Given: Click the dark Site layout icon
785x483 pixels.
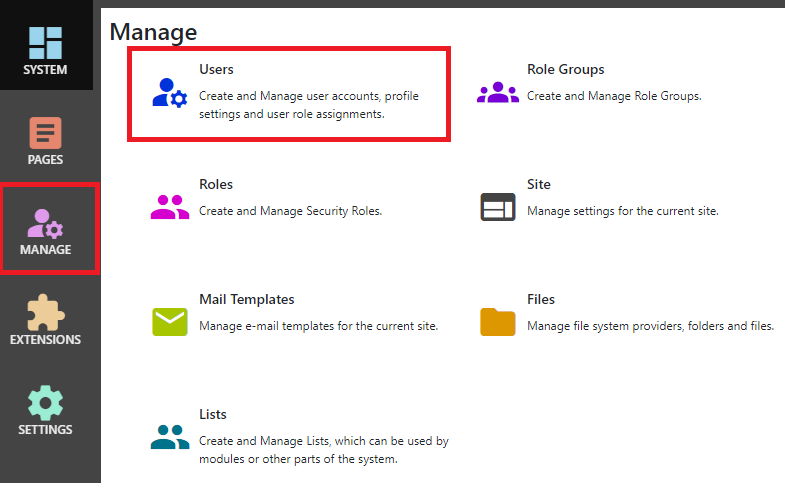Looking at the screenshot, I should 497,207.
